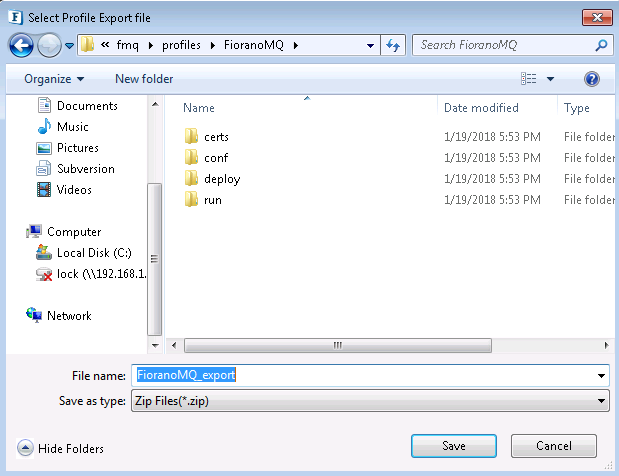Viewport: 619px width, 476px height.
Task: Click the search magnifier icon
Action: [602, 45]
